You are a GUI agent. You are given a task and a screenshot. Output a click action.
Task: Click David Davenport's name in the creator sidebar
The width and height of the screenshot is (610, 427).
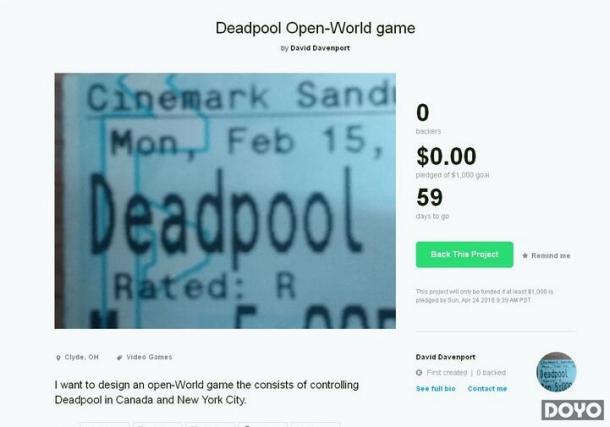click(445, 357)
